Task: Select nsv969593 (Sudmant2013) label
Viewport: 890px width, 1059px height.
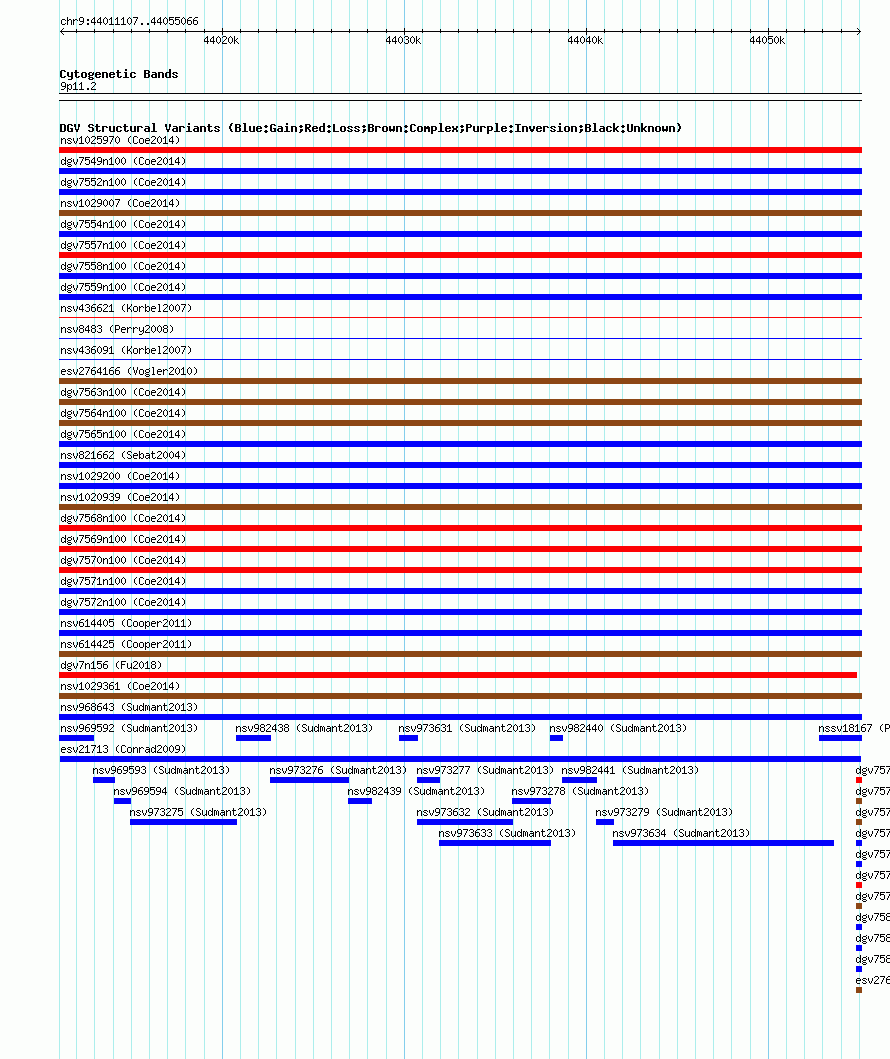Action: pos(161,770)
